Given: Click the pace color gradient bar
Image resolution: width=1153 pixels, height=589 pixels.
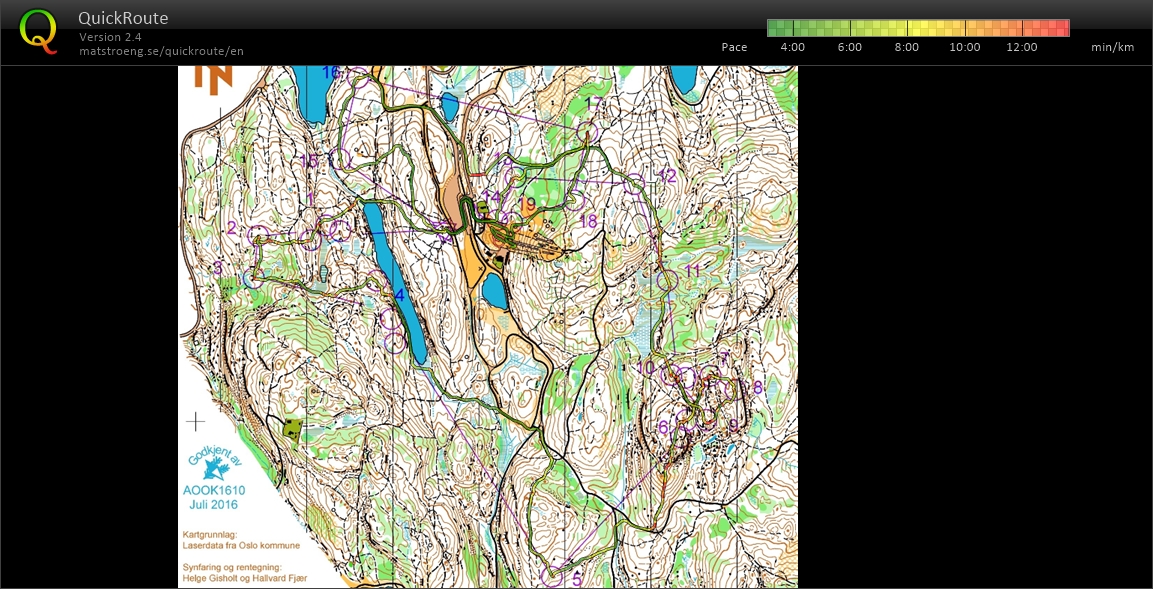Looking at the screenshot, I should (x=918, y=28).
